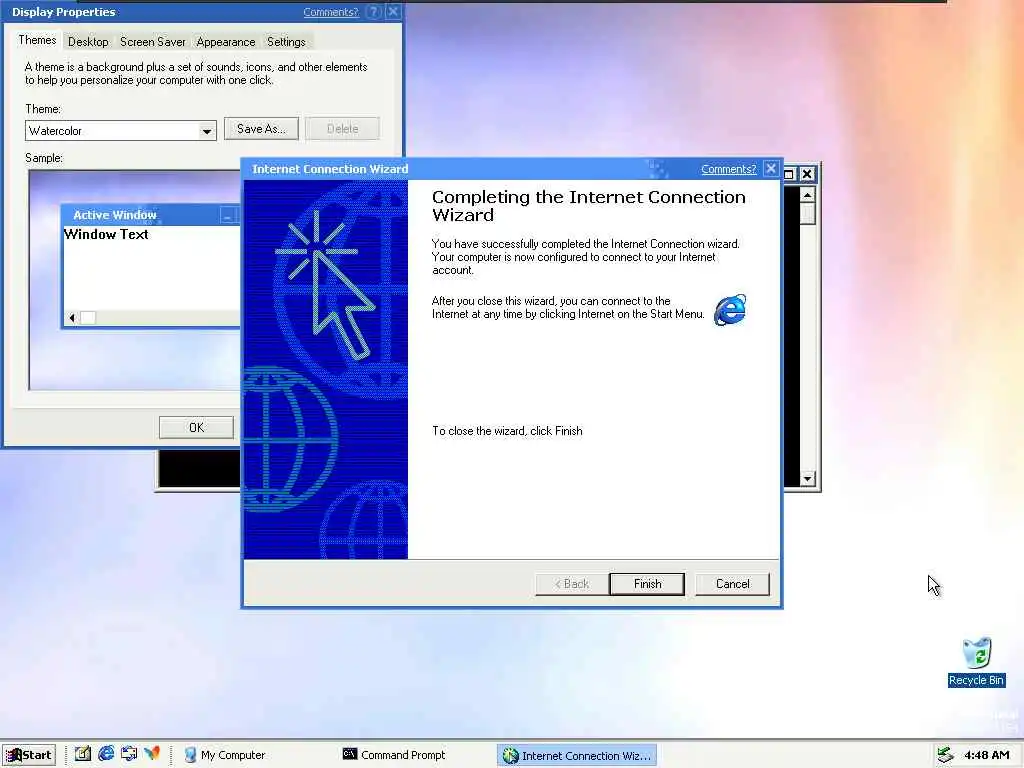Image resolution: width=1024 pixels, height=768 pixels.
Task: Click Comments? link in Display Properties title
Action: click(x=330, y=12)
